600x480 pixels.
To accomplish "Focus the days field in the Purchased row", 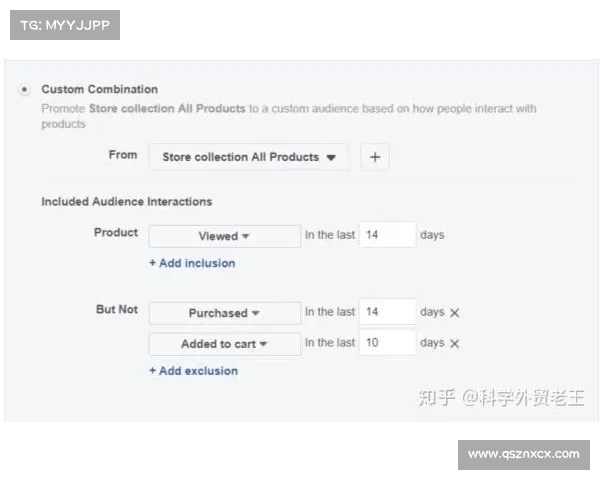I will click(387, 312).
